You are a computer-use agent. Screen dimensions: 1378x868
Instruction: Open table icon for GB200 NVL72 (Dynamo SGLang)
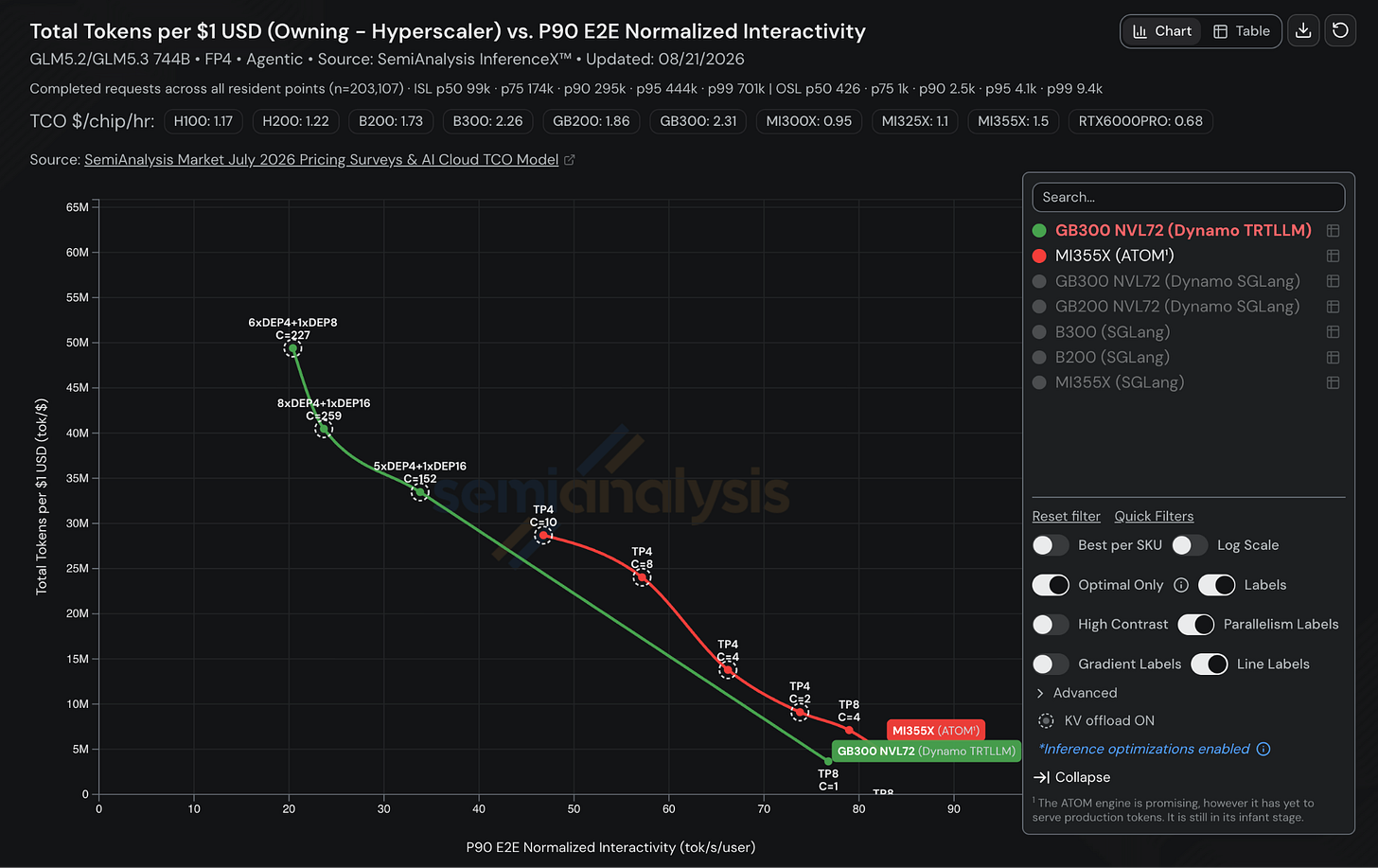[1333, 307]
